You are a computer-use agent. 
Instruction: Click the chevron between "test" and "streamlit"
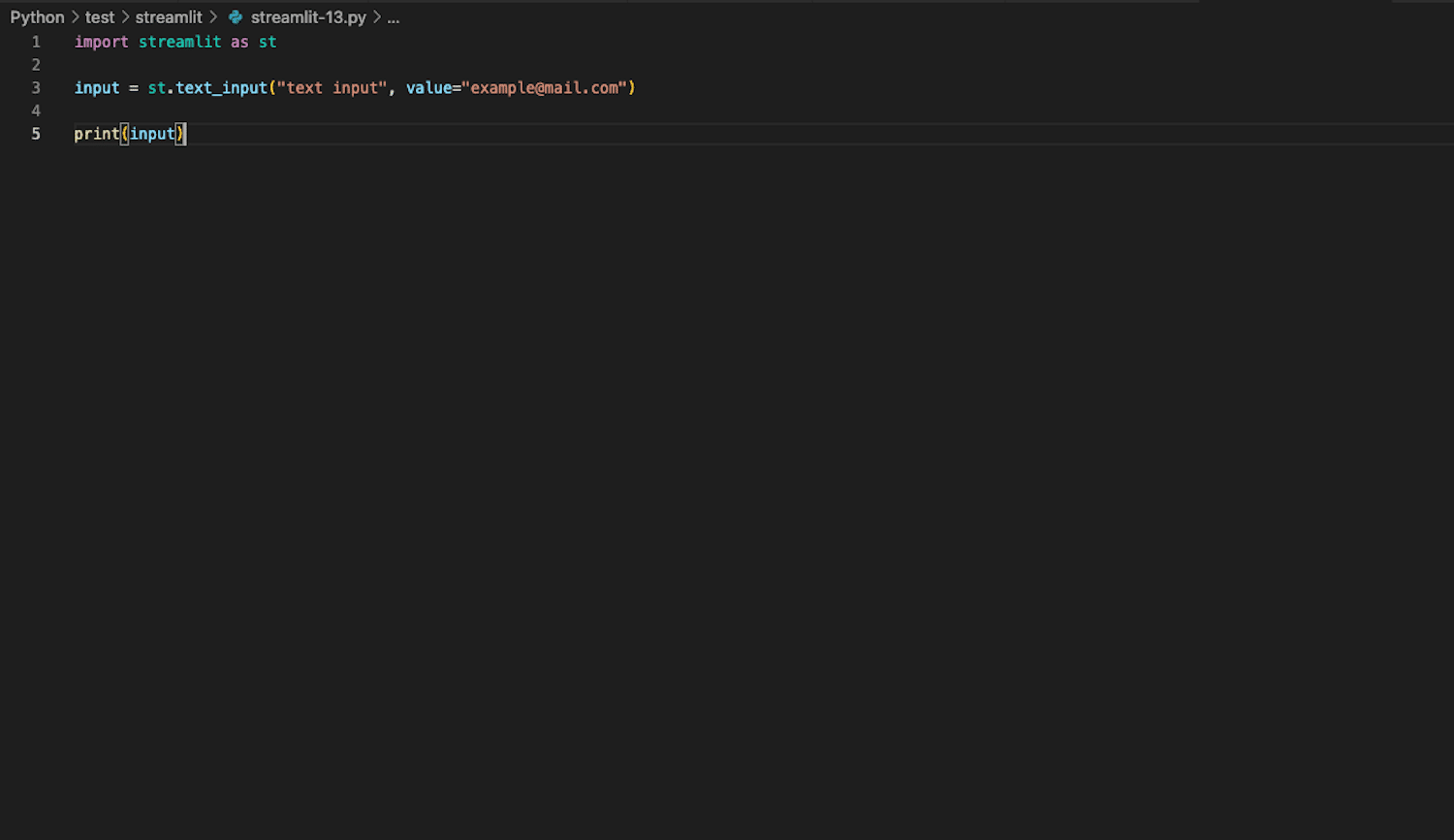[x=125, y=17]
